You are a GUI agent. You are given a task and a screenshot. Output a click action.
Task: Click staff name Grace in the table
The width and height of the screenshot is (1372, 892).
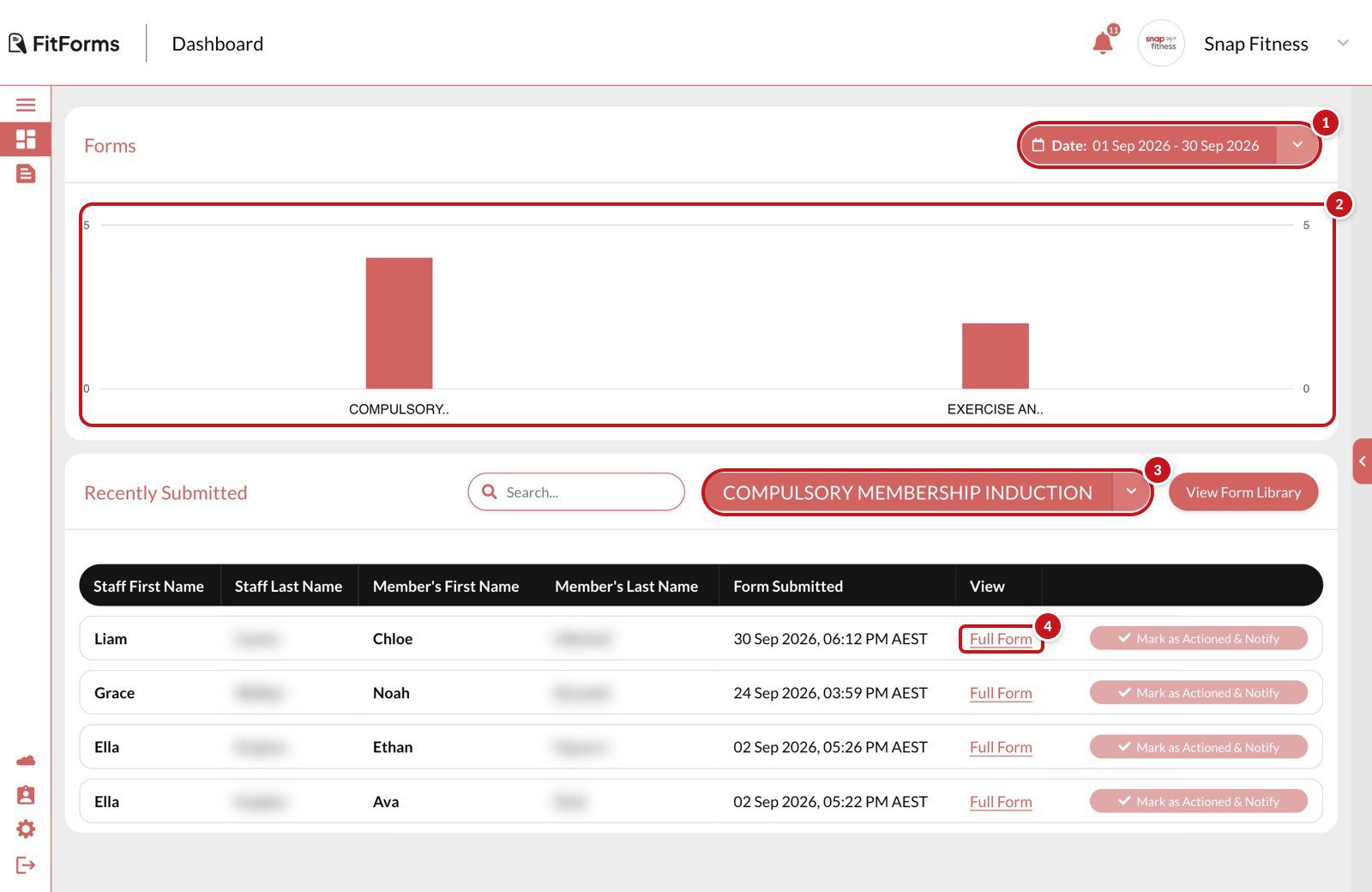[x=114, y=693]
